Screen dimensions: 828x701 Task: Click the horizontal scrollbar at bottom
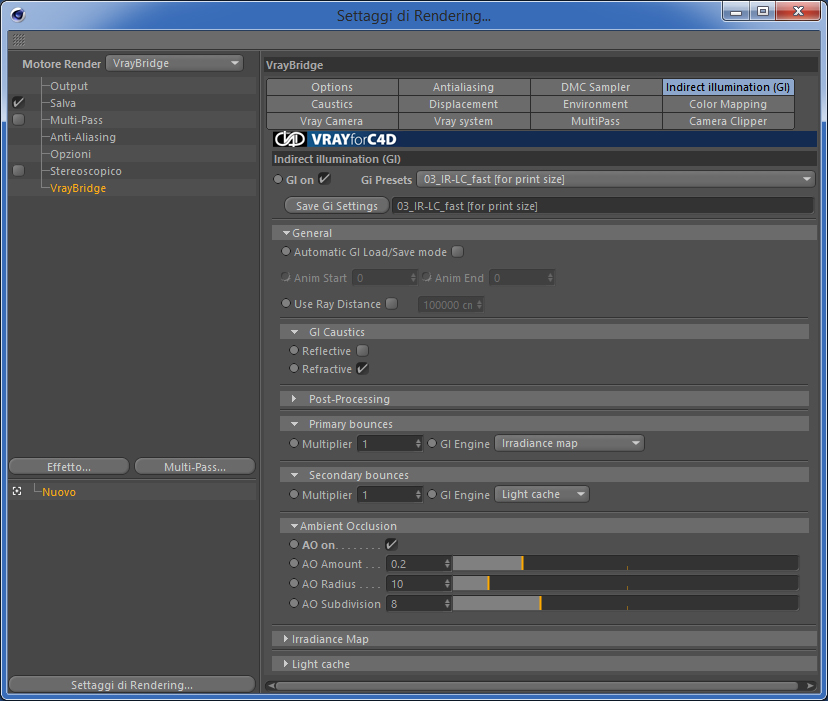537,685
